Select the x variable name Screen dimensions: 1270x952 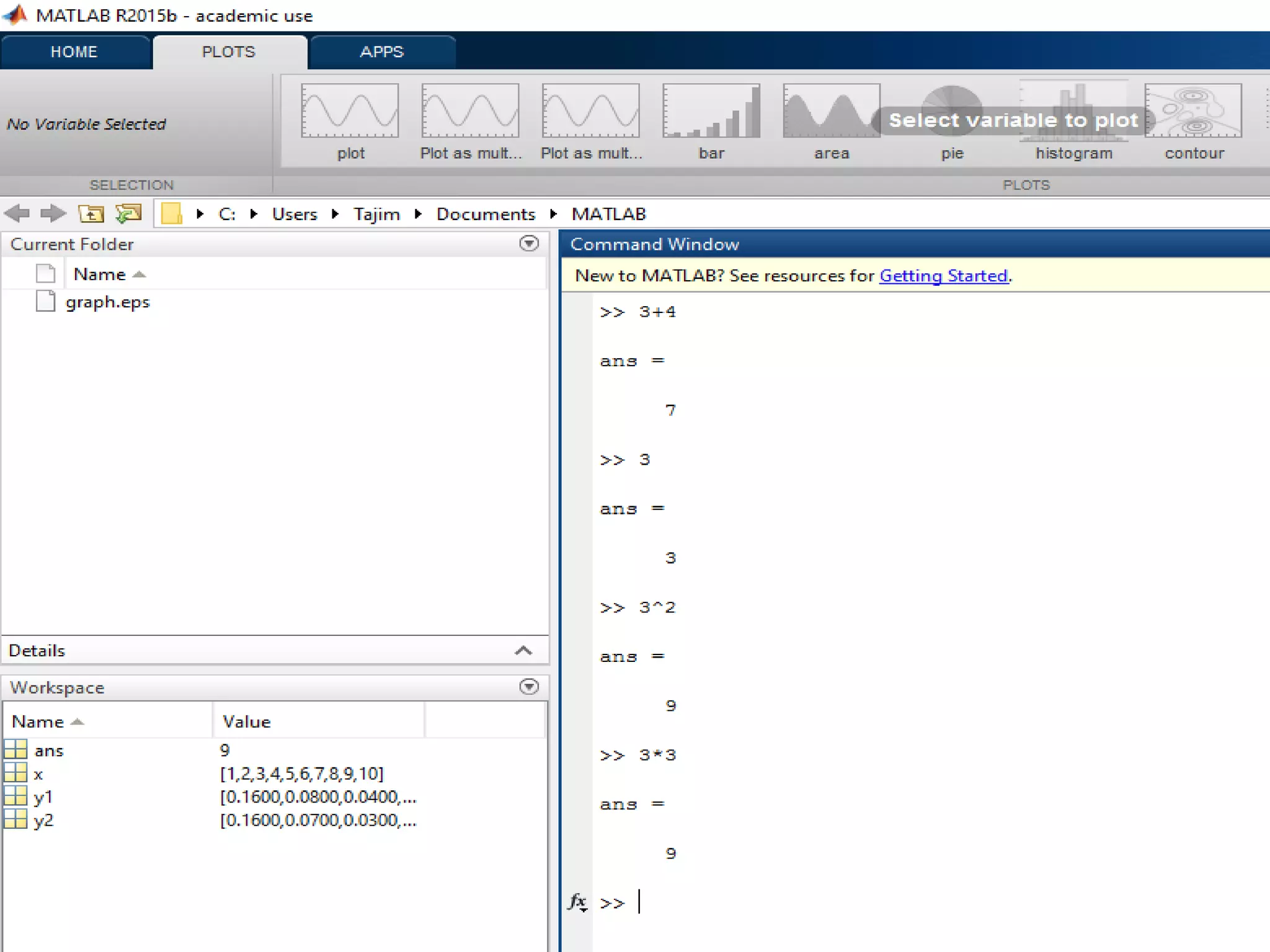pyautogui.click(x=38, y=775)
